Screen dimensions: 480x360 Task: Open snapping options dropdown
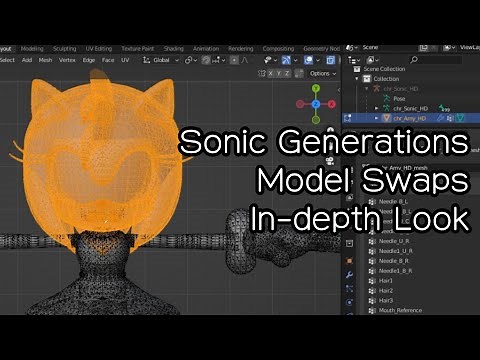tap(219, 60)
